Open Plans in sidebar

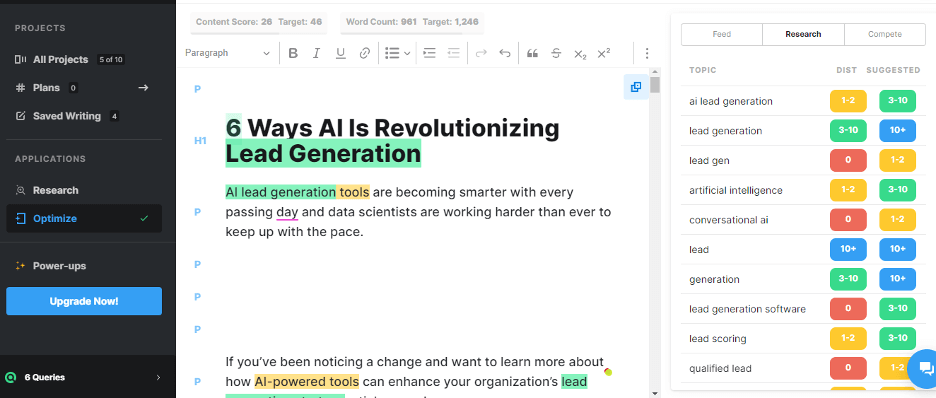pos(47,88)
